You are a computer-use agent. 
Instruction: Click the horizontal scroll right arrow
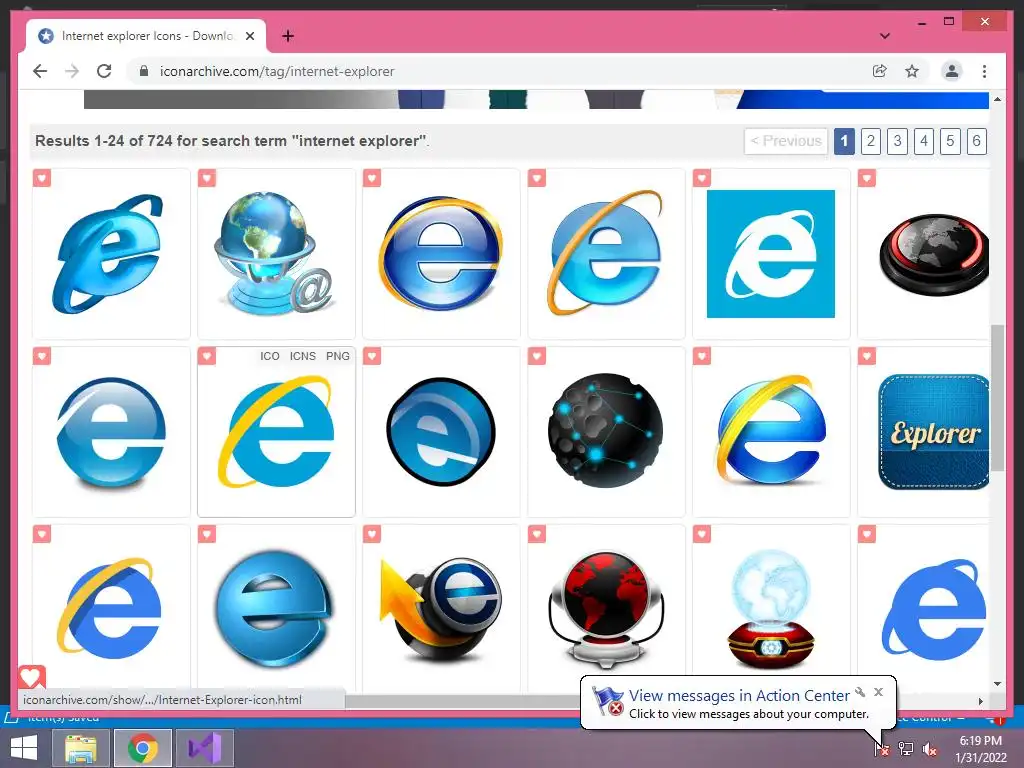tap(980, 701)
